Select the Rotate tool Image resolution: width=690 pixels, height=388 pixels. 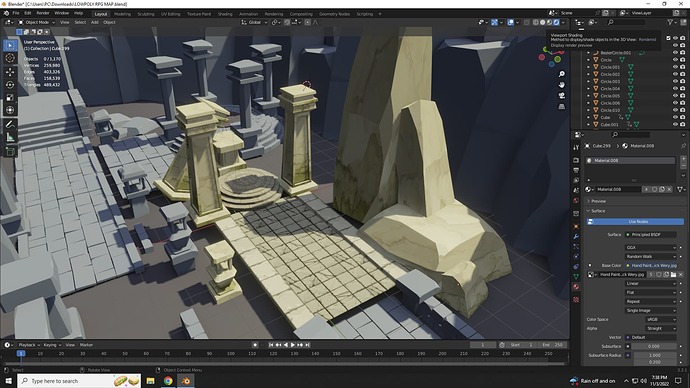coord(10,84)
